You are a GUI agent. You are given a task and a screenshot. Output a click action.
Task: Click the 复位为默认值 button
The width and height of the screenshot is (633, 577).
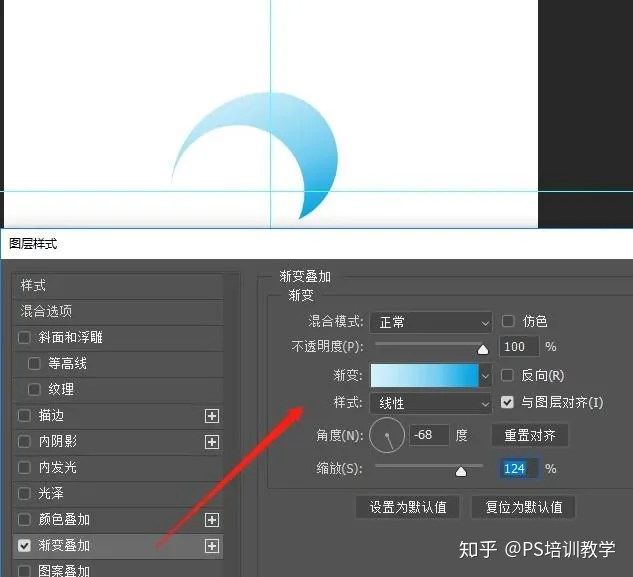pyautogui.click(x=524, y=507)
